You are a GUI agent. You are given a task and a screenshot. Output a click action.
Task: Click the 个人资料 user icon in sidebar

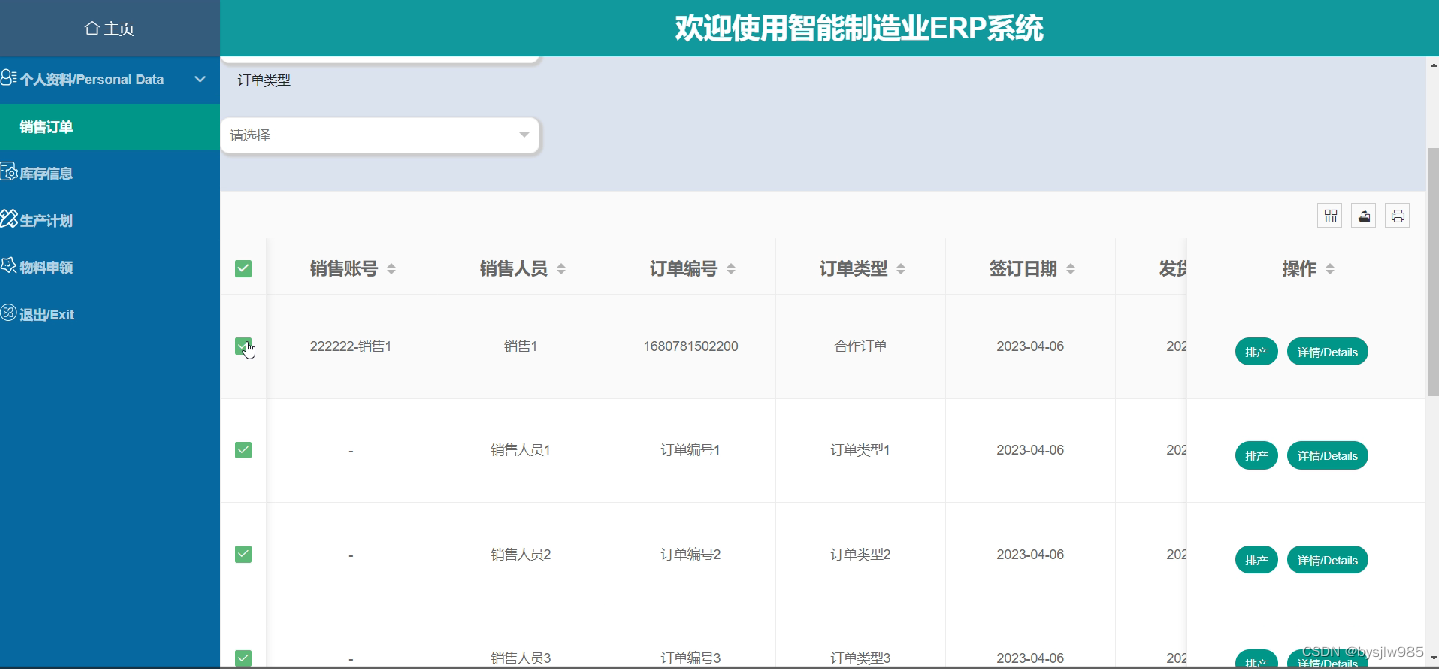click(9, 78)
